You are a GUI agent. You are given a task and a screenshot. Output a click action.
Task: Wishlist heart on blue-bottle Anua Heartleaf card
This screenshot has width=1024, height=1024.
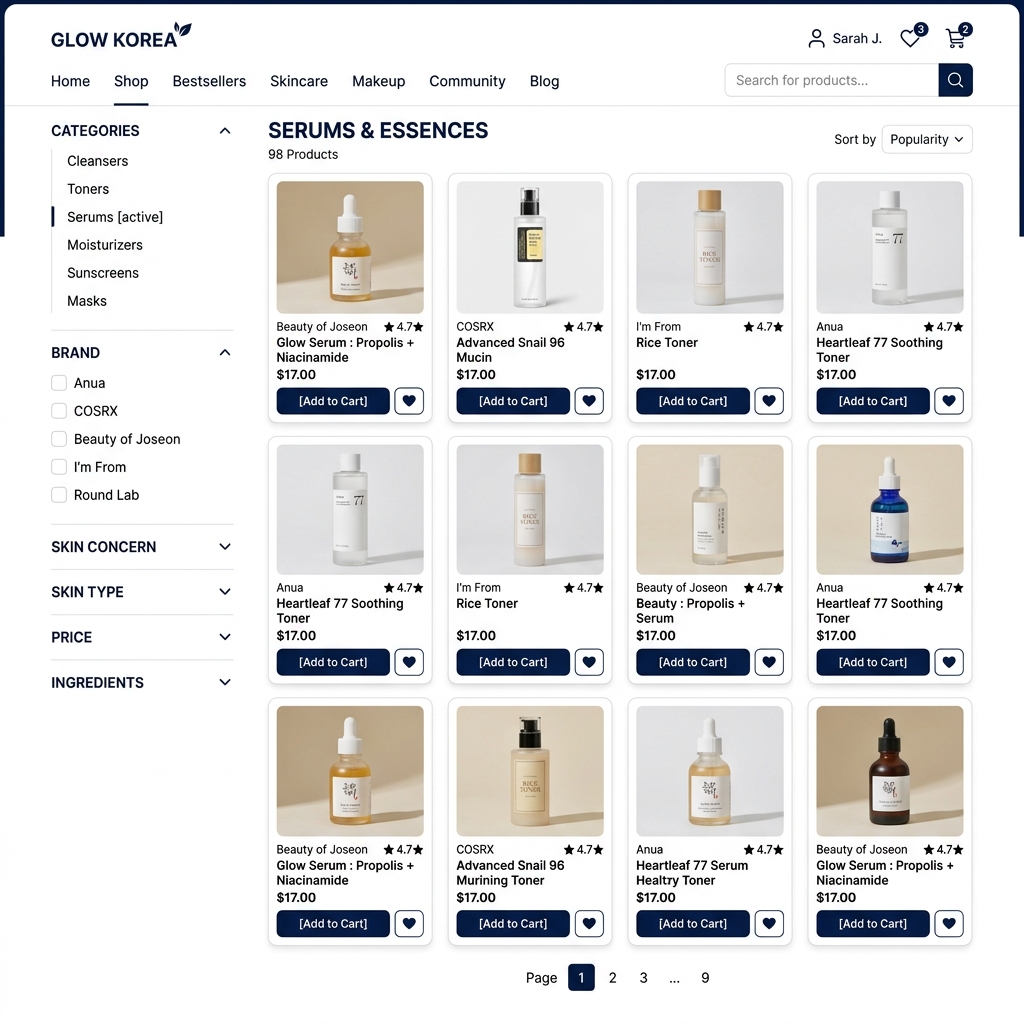(949, 662)
